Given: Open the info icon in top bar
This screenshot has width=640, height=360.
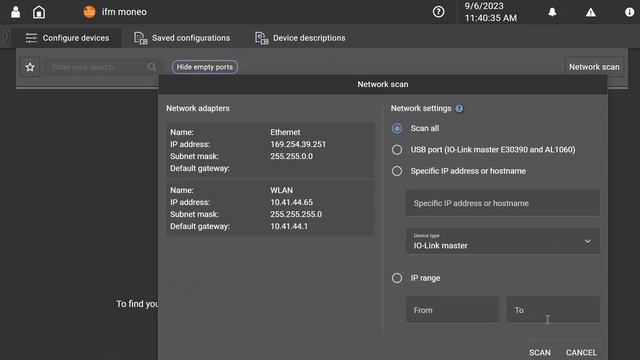Looking at the screenshot, I should point(629,12).
